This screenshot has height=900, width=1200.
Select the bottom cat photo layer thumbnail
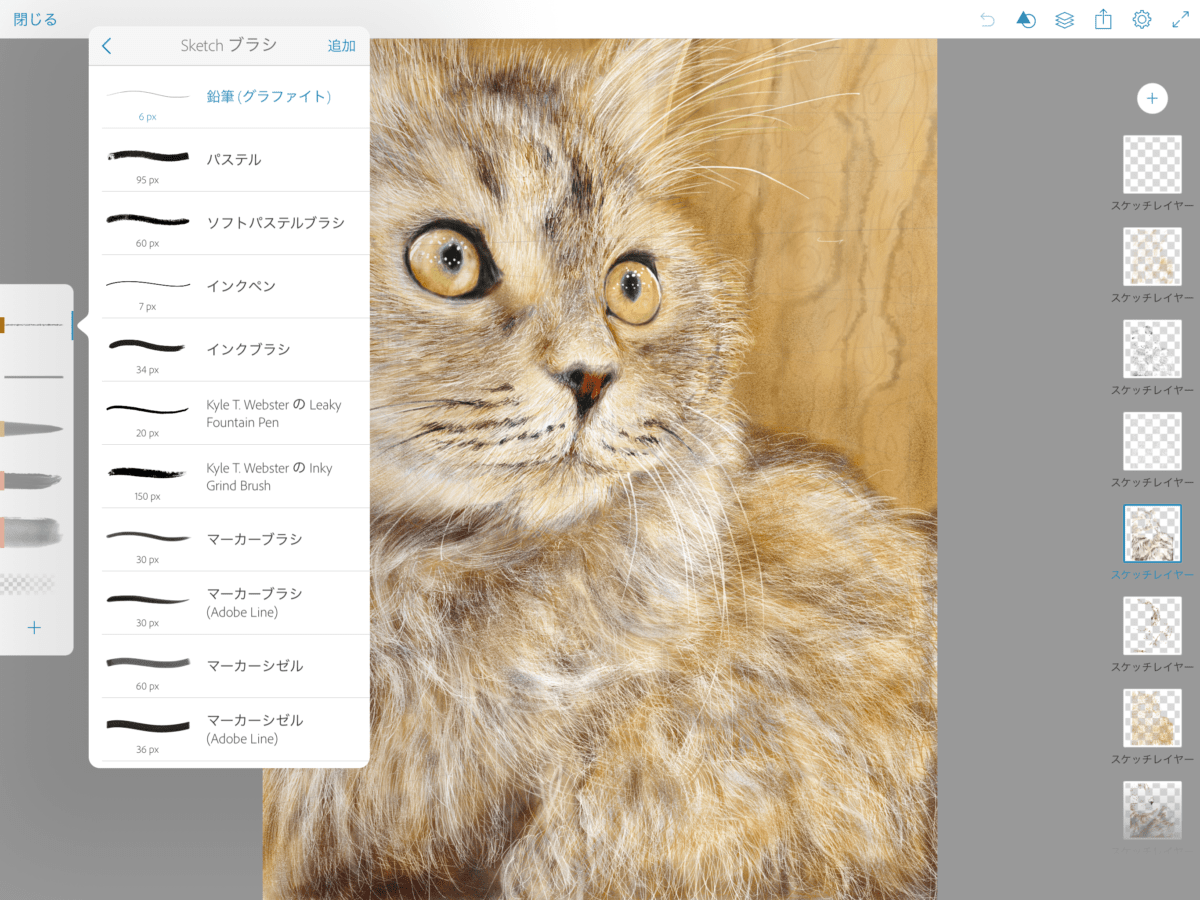pyautogui.click(x=1152, y=810)
